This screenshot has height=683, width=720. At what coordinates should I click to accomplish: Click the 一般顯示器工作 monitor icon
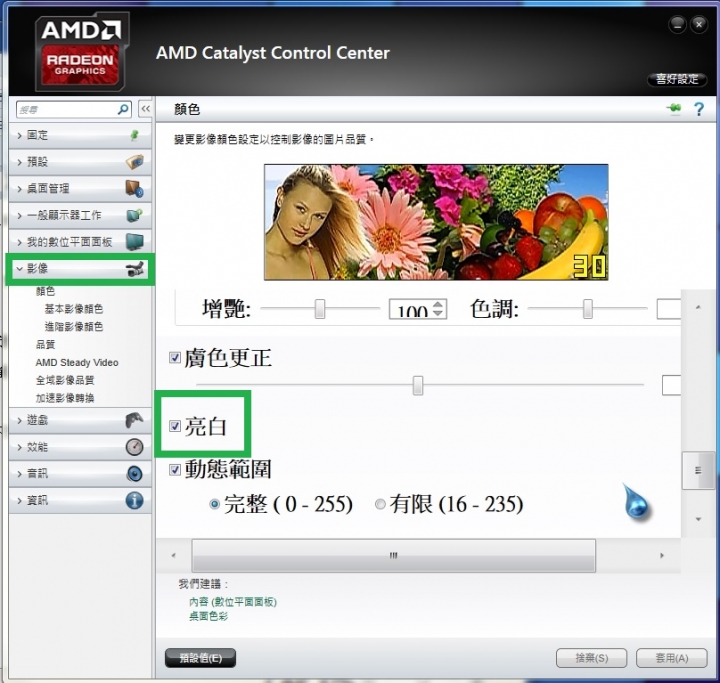click(135, 215)
